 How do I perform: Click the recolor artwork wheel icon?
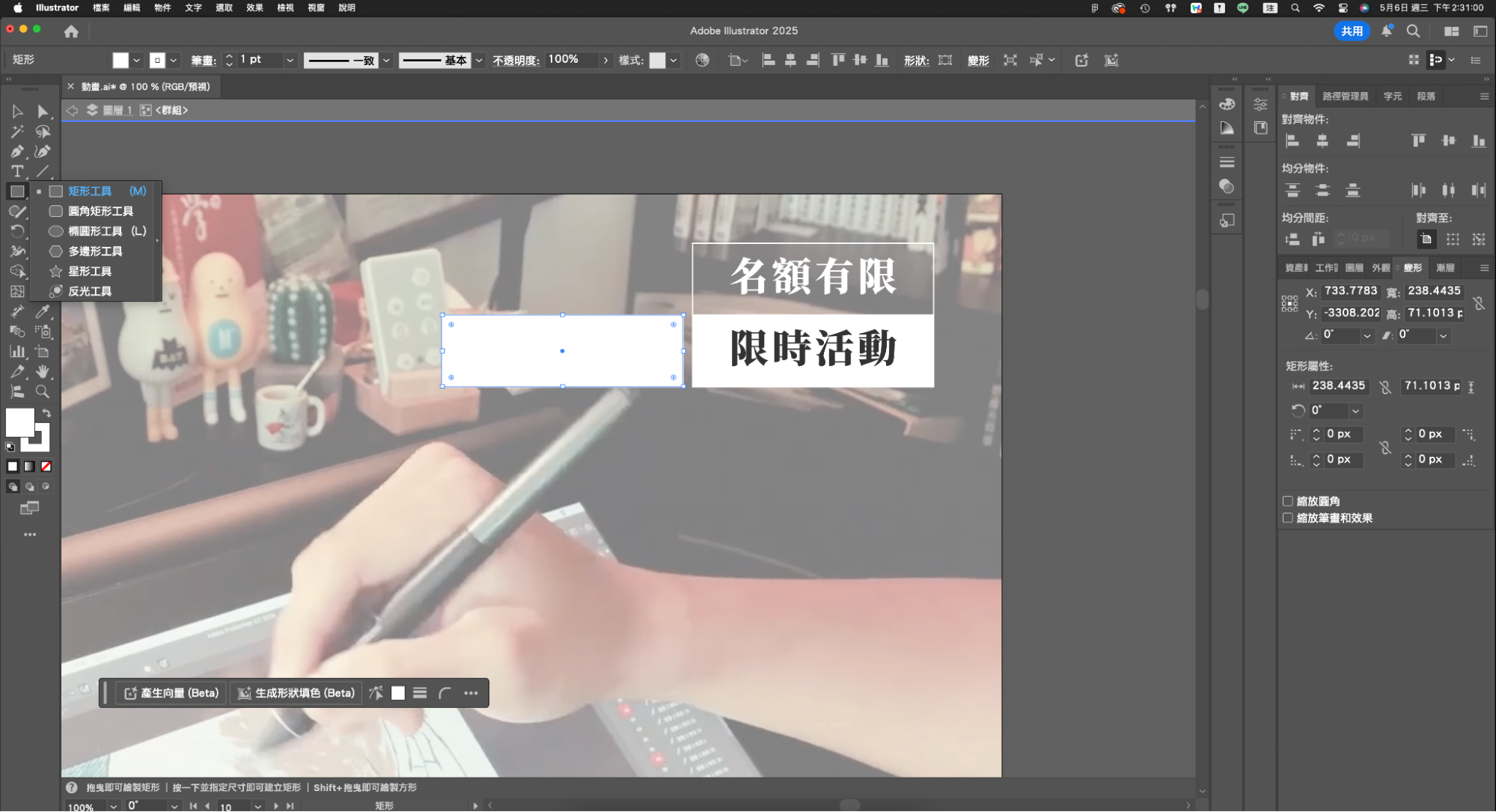pos(702,61)
